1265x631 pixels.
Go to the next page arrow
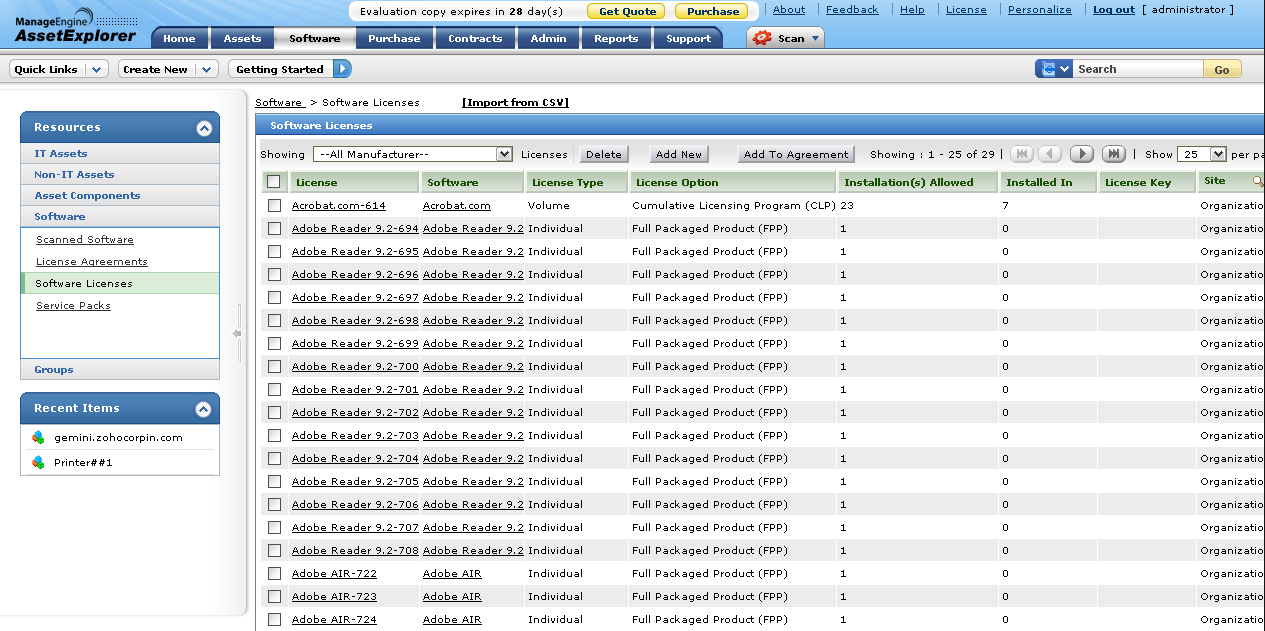click(1081, 154)
